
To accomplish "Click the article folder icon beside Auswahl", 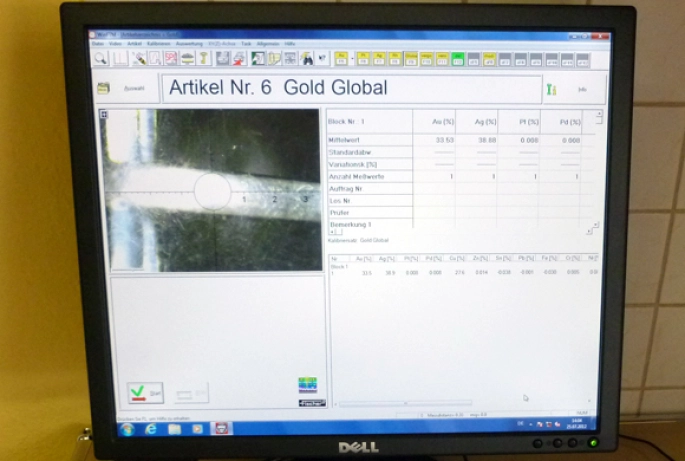I will click(x=103, y=88).
